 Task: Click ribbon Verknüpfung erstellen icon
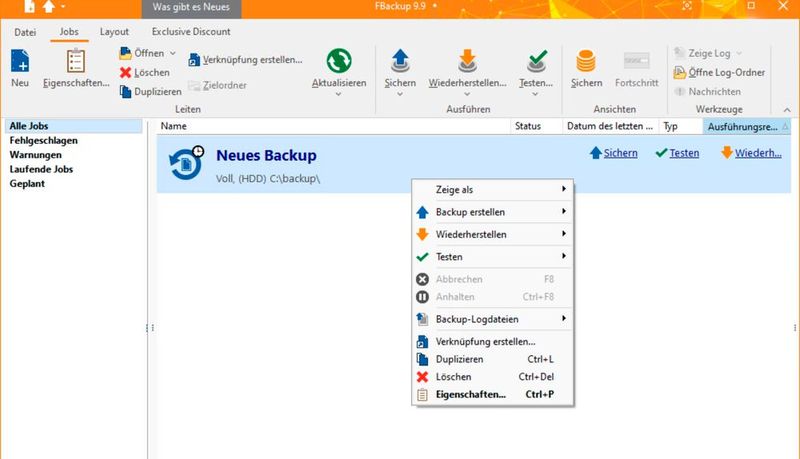[x=194, y=60]
